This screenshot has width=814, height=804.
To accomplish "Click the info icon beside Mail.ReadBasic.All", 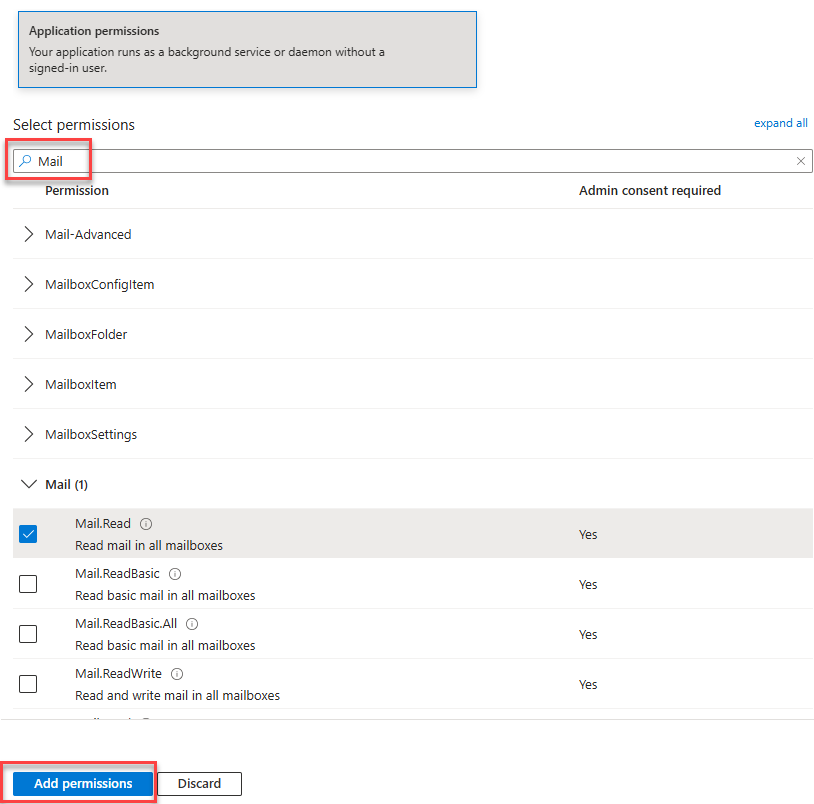I will [x=192, y=624].
